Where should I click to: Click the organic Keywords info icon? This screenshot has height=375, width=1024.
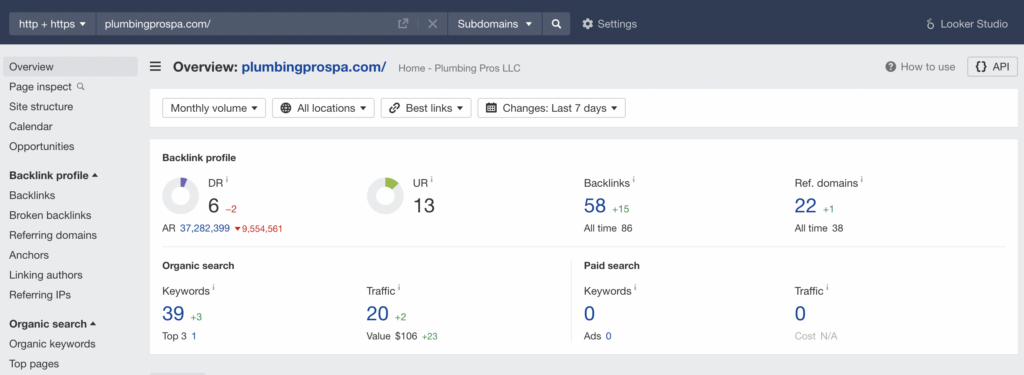214,288
